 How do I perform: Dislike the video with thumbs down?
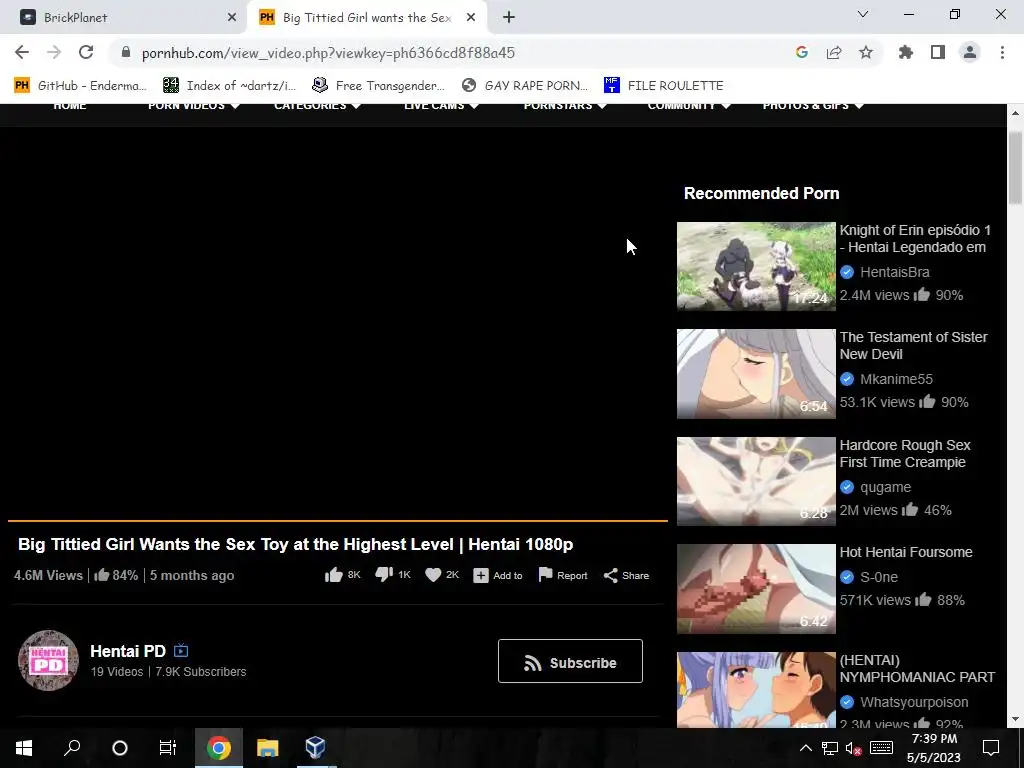[384, 575]
